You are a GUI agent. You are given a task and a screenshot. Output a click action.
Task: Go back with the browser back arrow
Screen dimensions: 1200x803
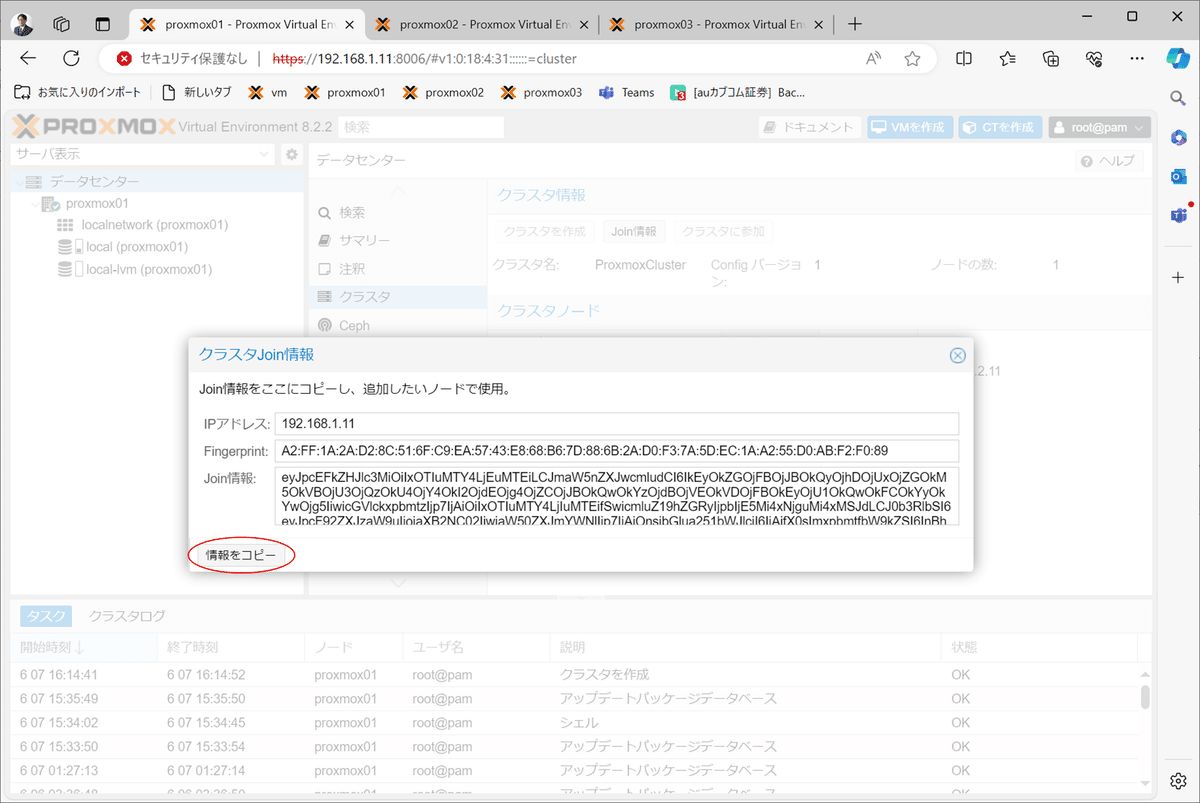tap(28, 59)
